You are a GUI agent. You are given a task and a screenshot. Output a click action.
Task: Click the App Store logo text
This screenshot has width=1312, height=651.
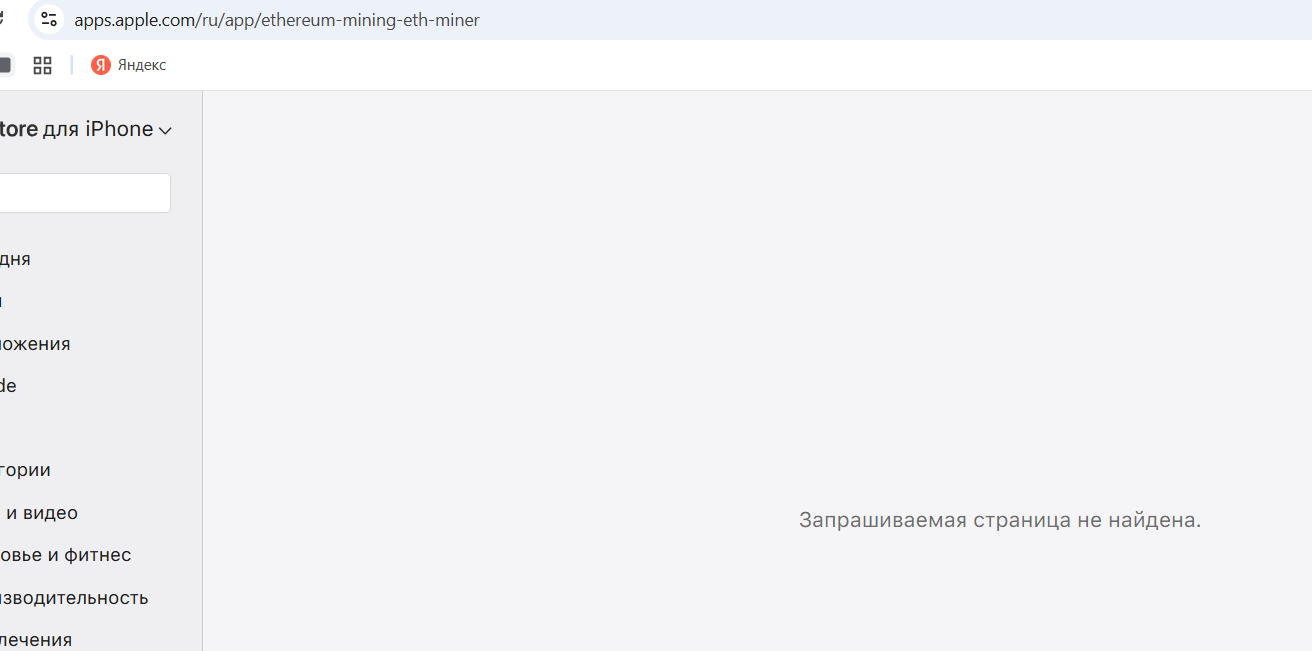point(18,129)
